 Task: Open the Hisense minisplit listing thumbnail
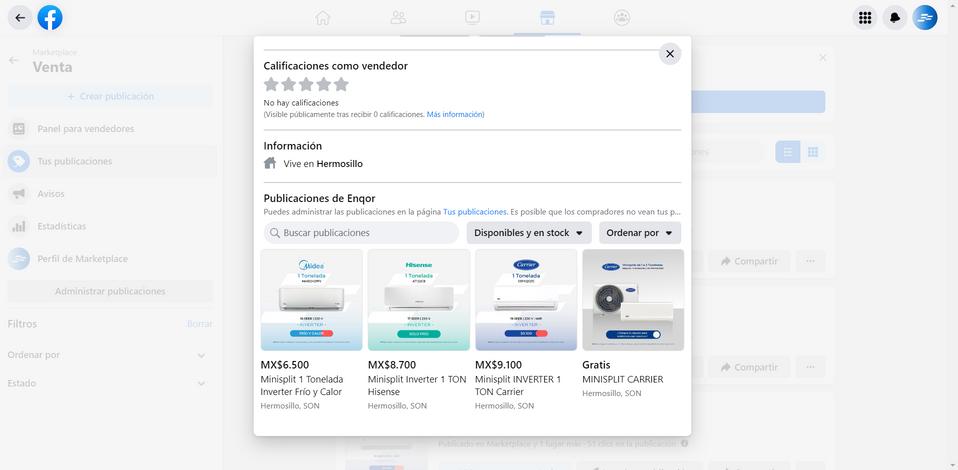click(x=419, y=299)
